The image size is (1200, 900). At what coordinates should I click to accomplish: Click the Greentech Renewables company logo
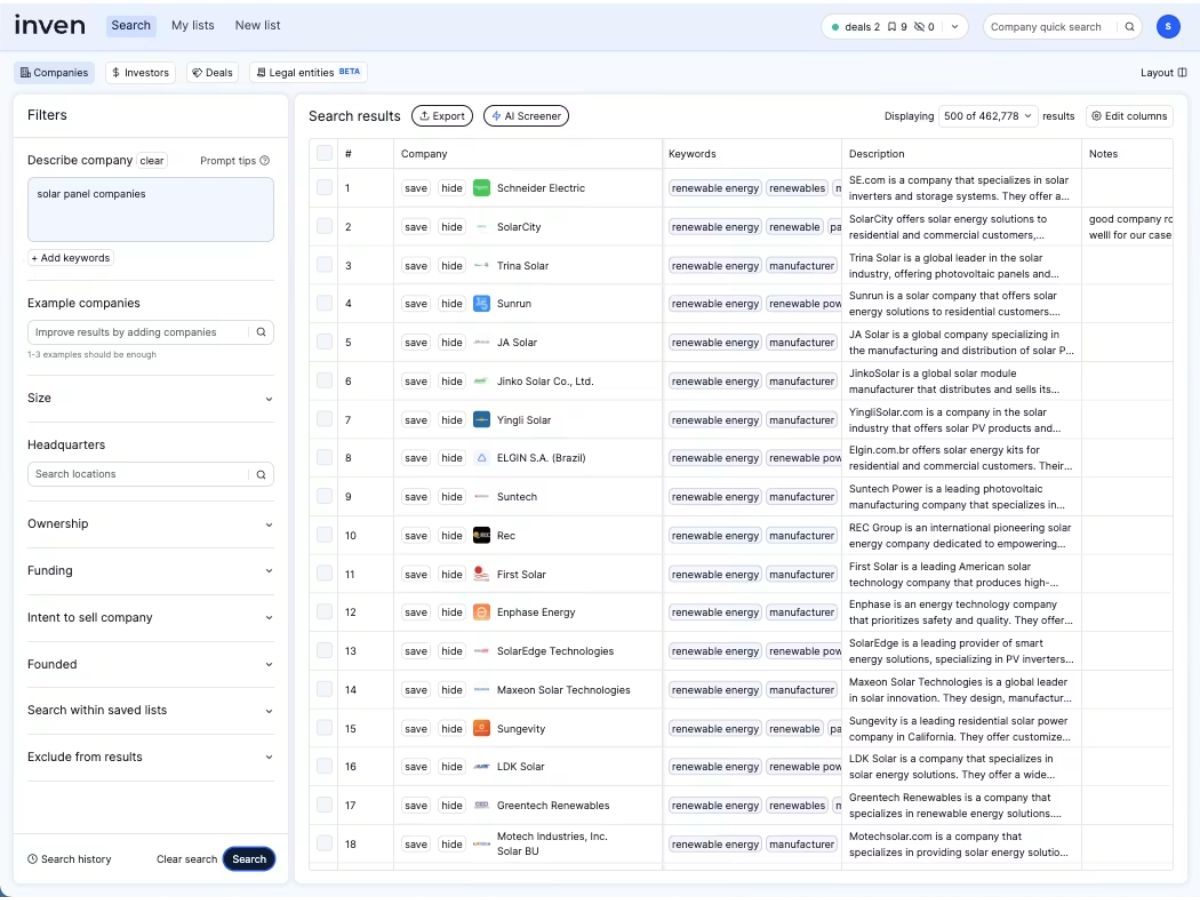[x=481, y=805]
